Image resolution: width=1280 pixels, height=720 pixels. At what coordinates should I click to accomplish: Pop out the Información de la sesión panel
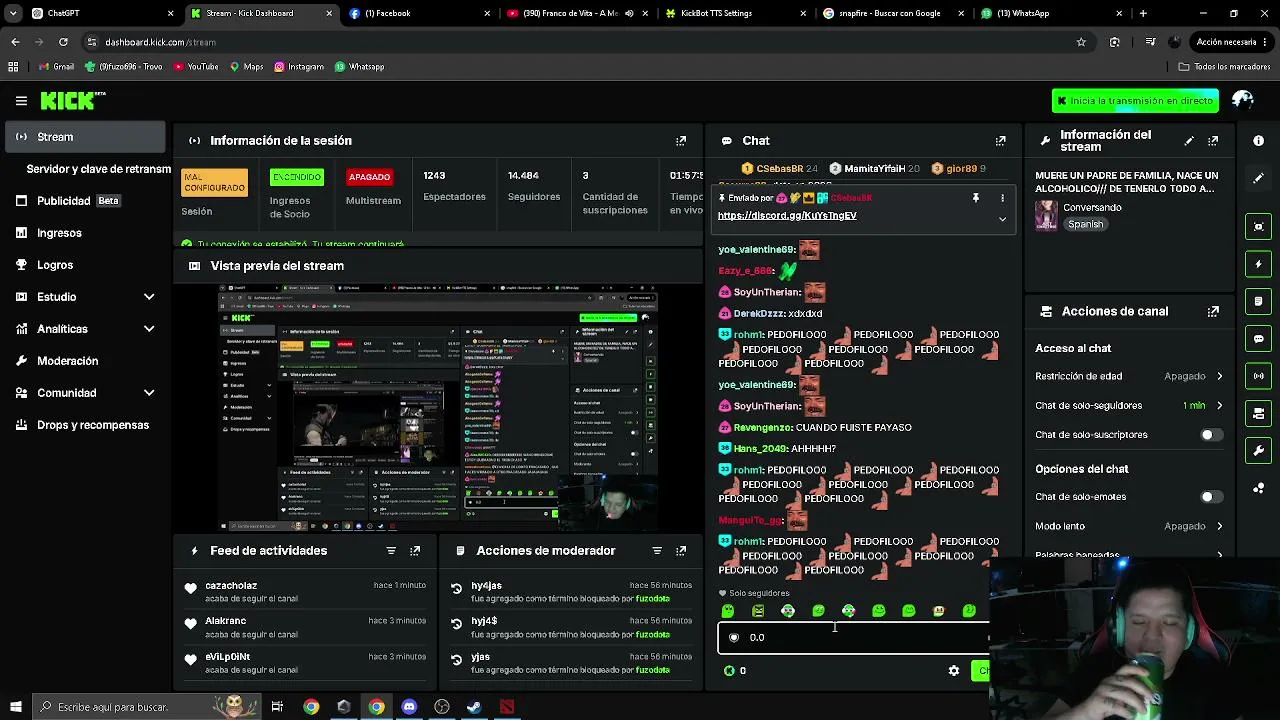pyautogui.click(x=681, y=141)
